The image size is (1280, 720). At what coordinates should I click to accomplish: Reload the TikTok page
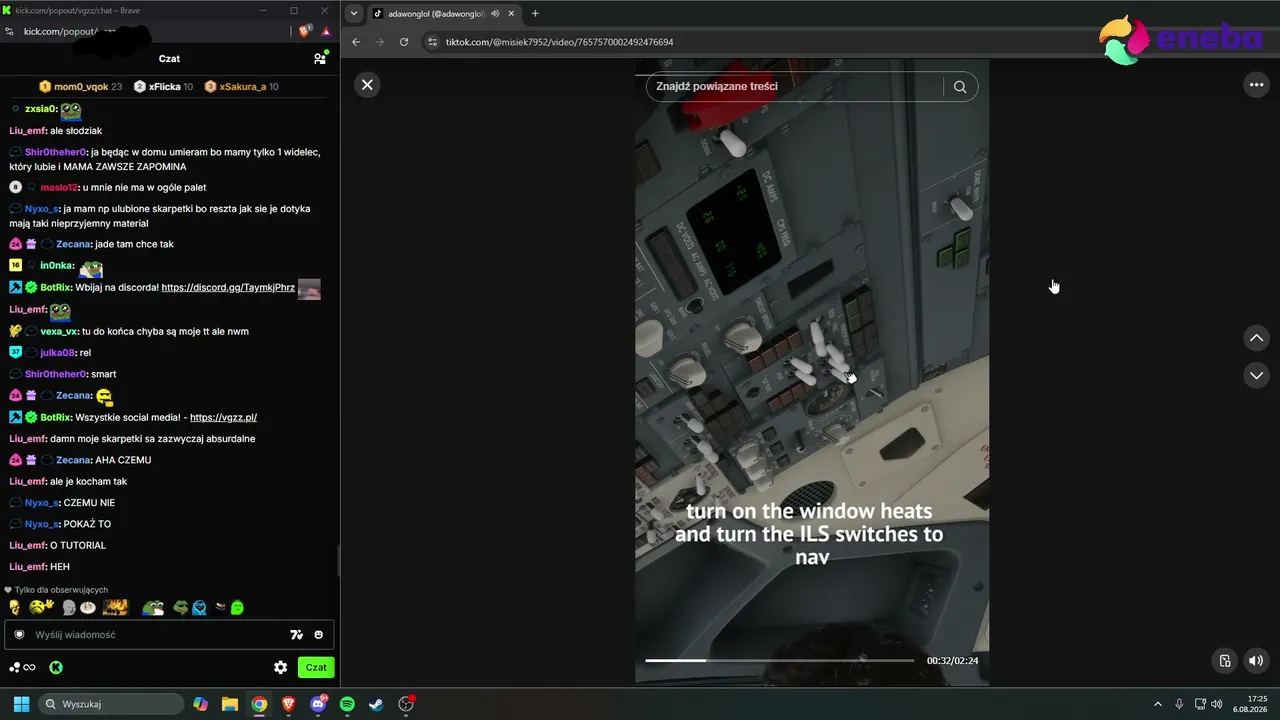coord(404,42)
